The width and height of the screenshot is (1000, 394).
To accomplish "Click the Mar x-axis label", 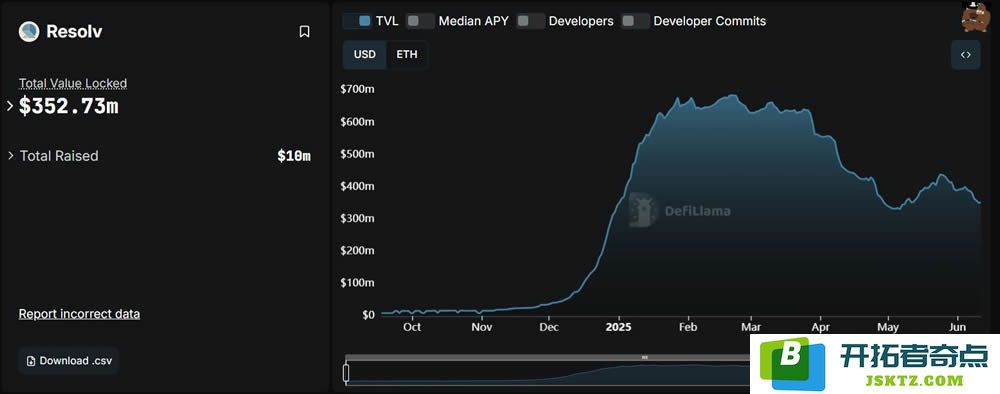I will tap(751, 328).
